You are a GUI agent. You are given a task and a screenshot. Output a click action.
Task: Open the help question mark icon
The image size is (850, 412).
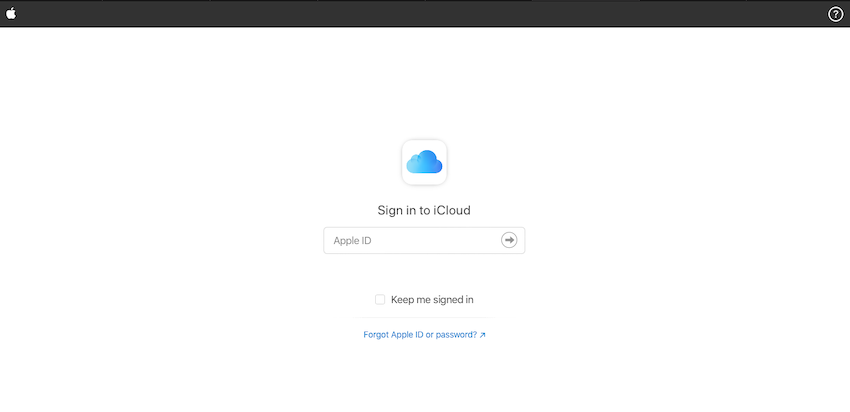point(835,14)
